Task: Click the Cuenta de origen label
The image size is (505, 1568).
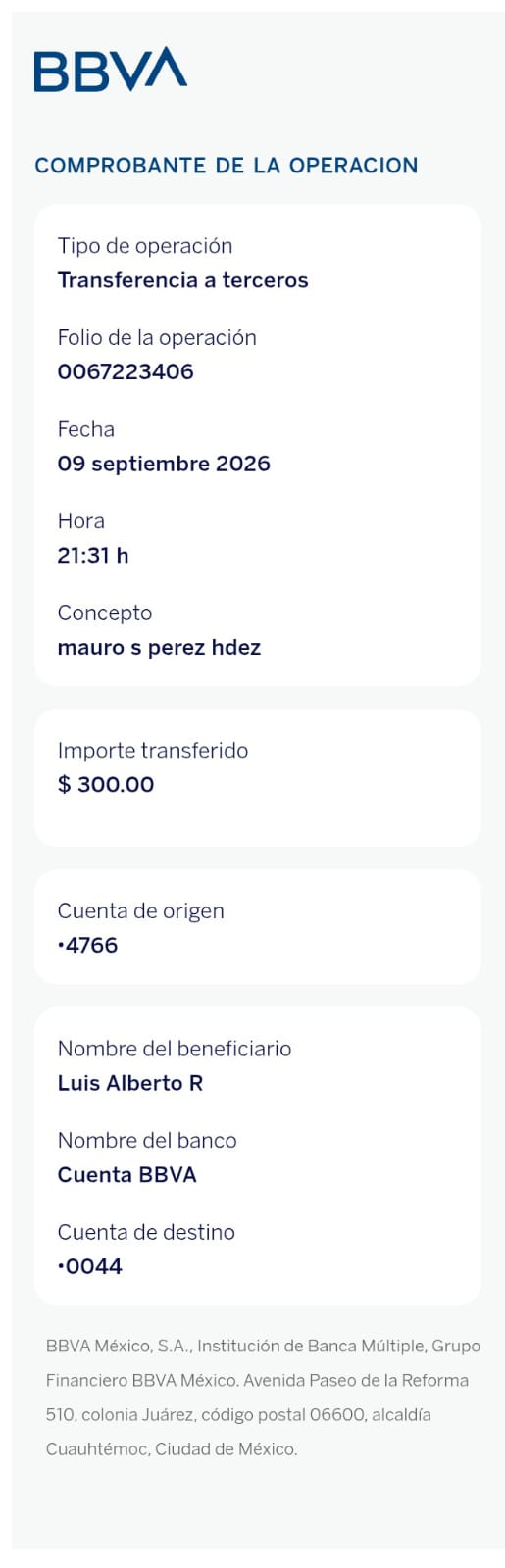Action: click(x=141, y=911)
